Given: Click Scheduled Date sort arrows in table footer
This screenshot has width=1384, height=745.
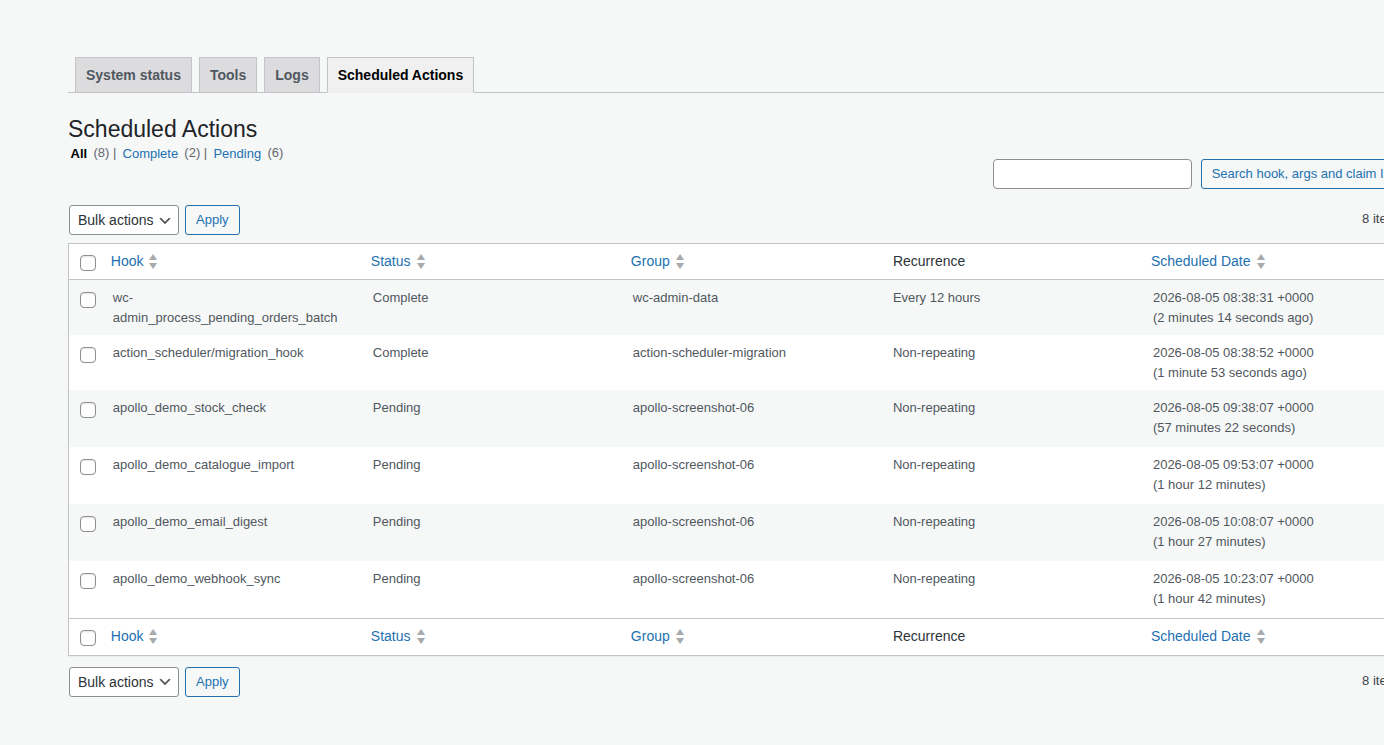Looking at the screenshot, I should pyautogui.click(x=1261, y=636).
